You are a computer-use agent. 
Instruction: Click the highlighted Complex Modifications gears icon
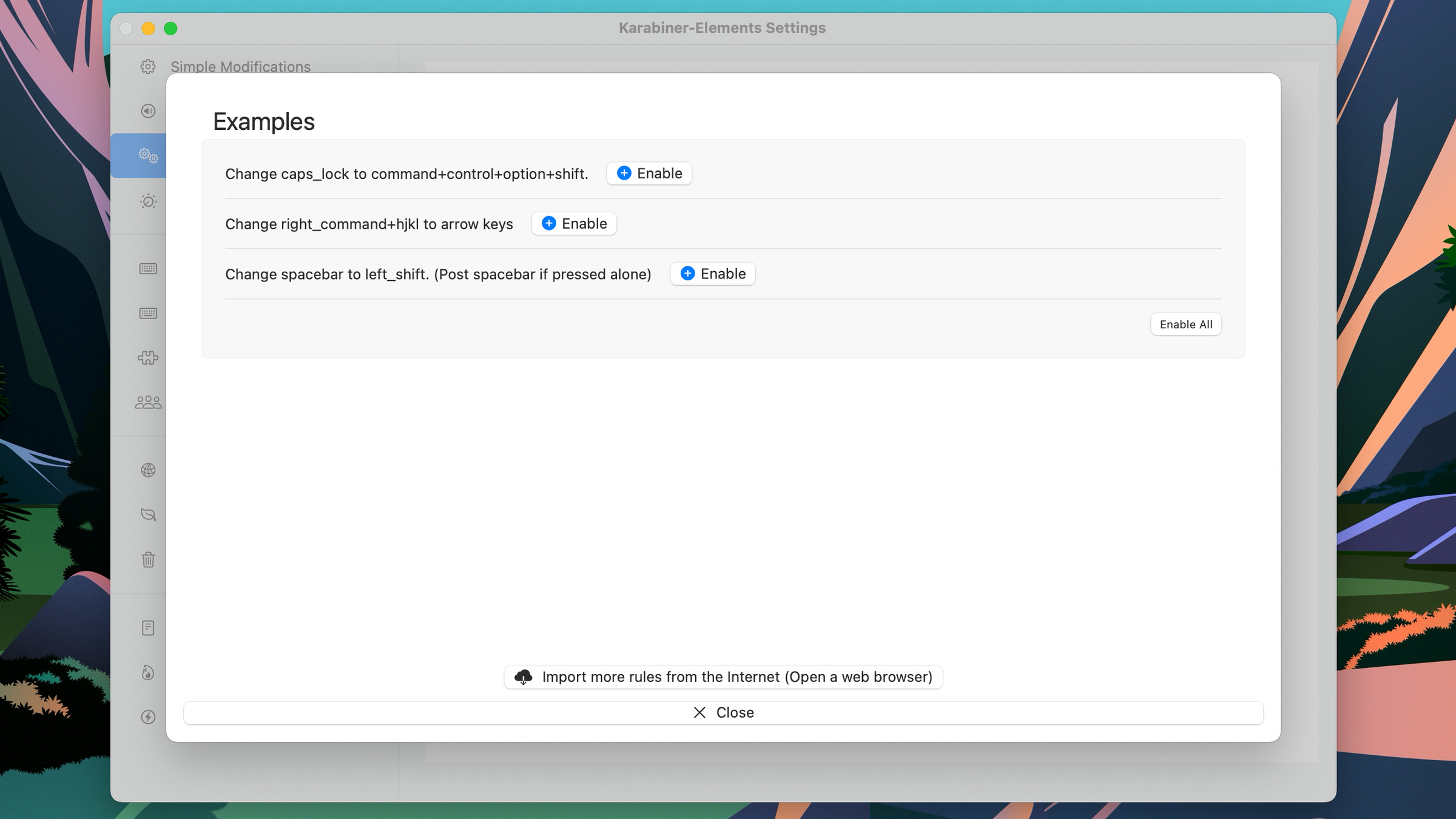[x=147, y=155]
